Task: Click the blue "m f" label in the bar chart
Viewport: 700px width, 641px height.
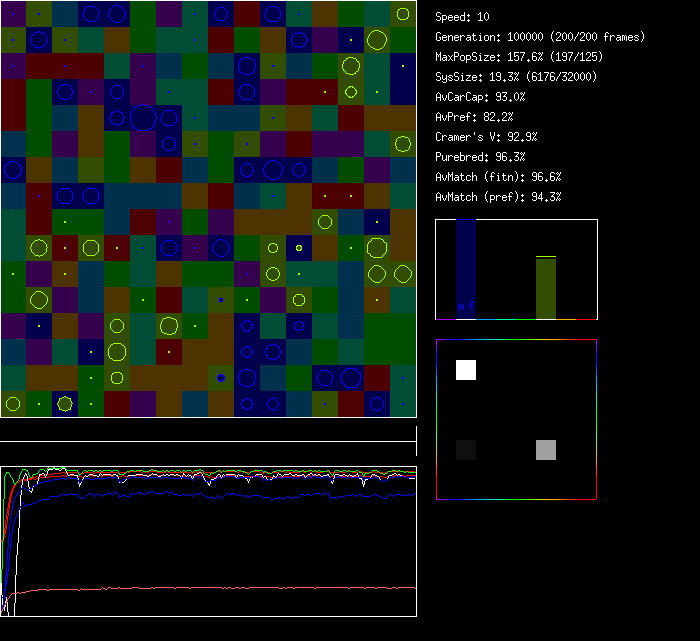Action: (465, 306)
